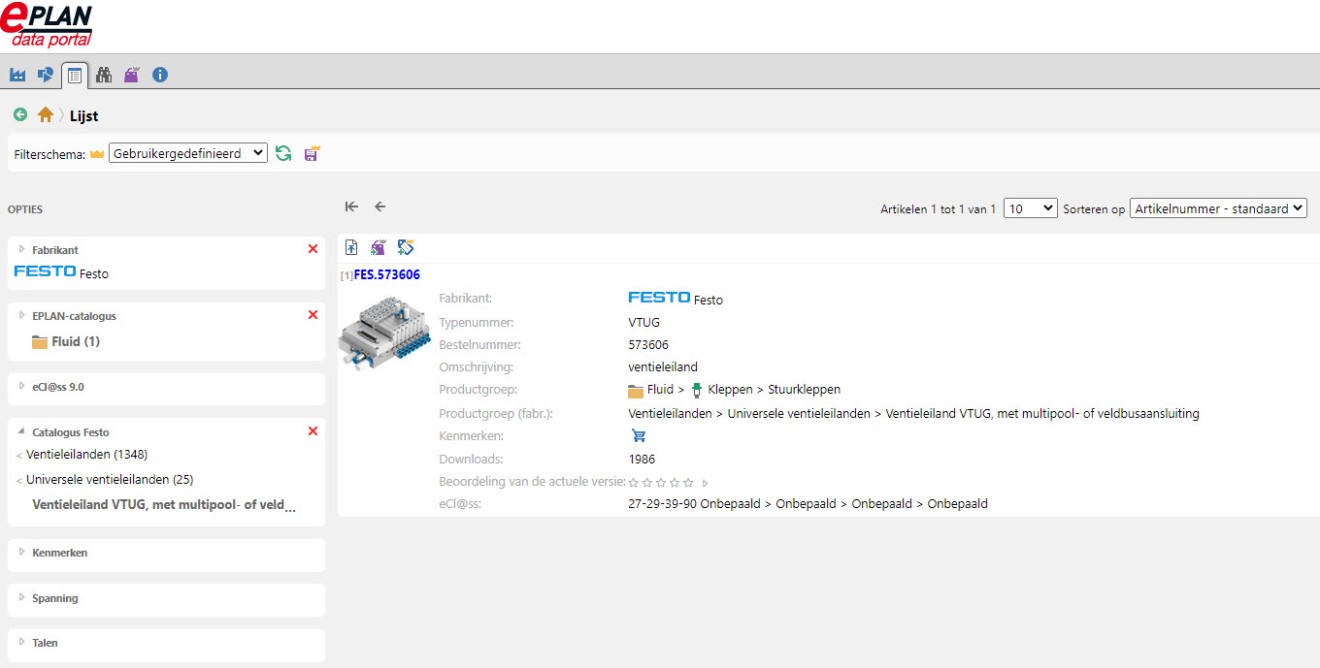This screenshot has width=1320, height=668.
Task: Open the binoculars search tab
Action: point(104,75)
